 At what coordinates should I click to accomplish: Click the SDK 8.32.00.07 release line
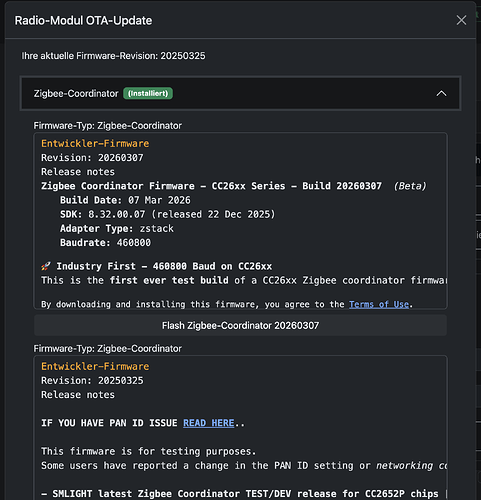[168, 214]
